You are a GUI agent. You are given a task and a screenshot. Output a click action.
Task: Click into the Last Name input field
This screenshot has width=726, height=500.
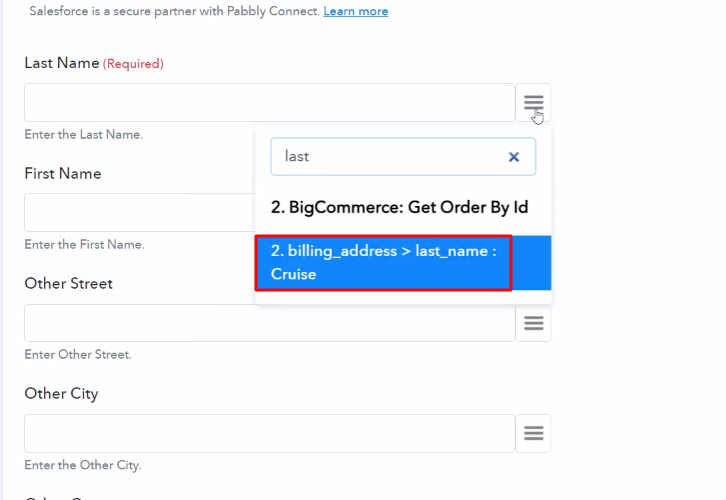pyautogui.click(x=269, y=103)
